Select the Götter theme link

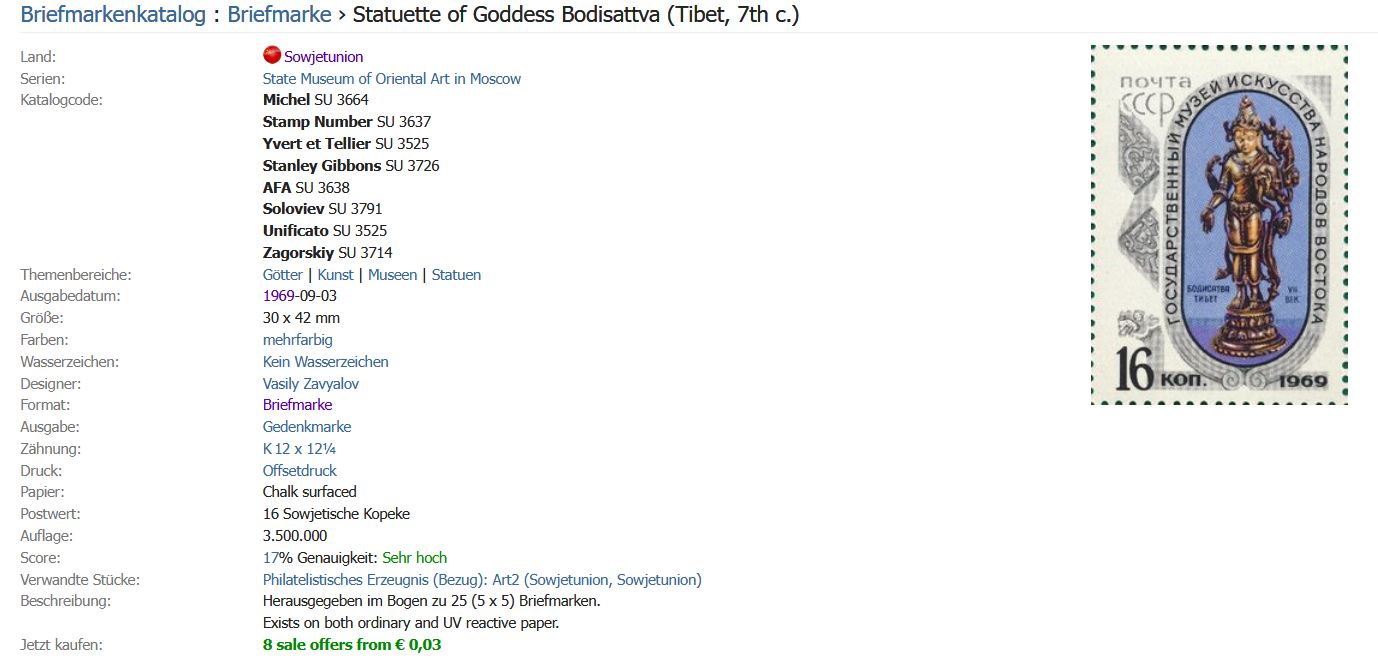coord(282,275)
